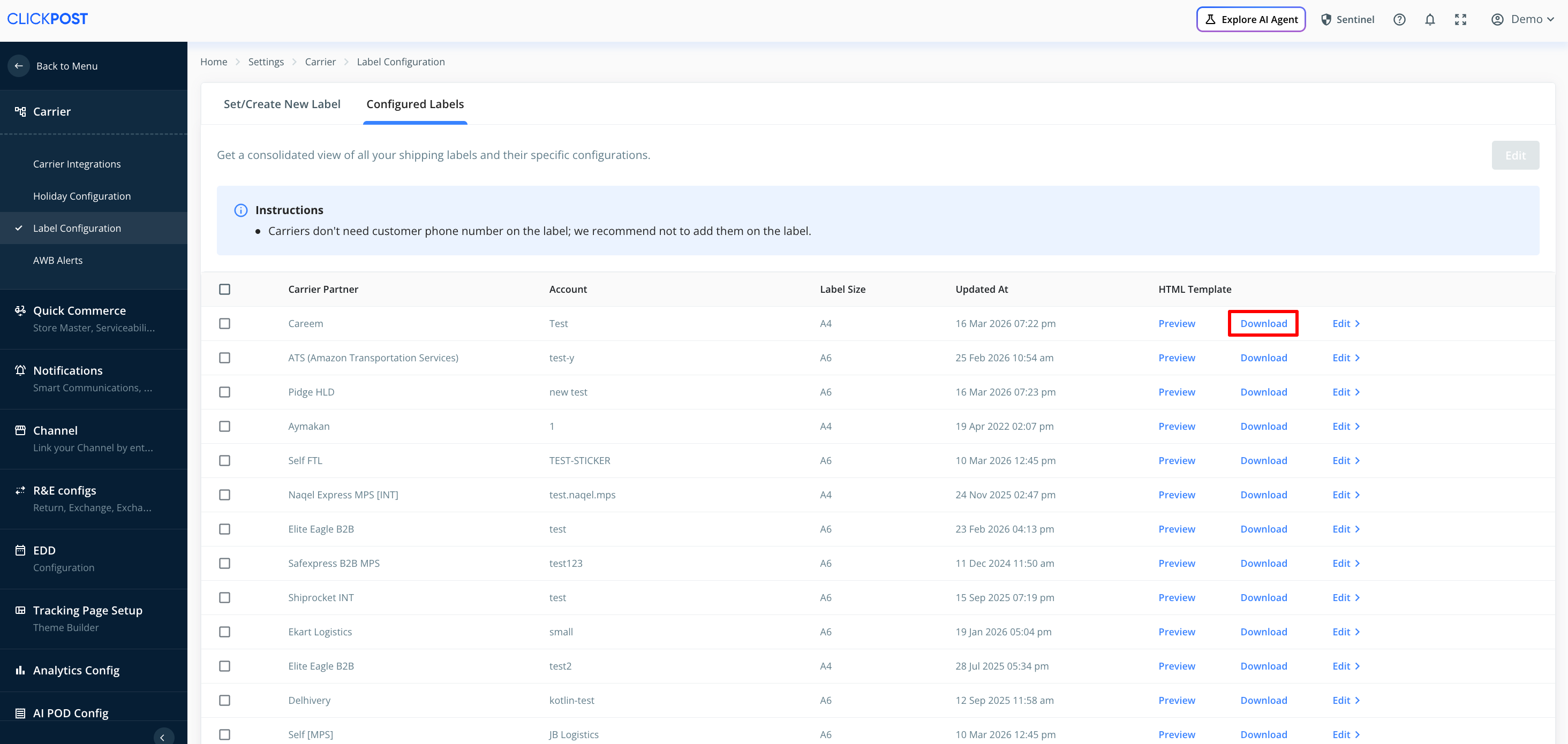Select the Aymakan row checkbox
The width and height of the screenshot is (1568, 744).
[x=224, y=427]
